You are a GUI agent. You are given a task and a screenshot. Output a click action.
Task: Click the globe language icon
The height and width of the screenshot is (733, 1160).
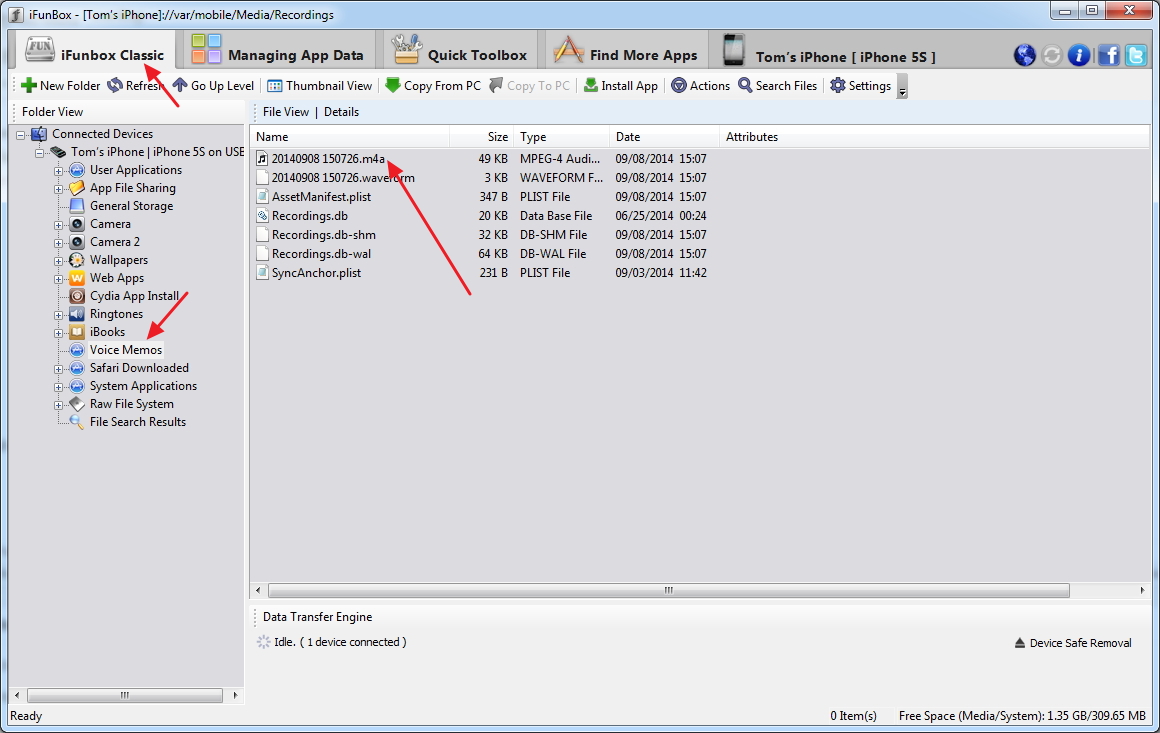[x=1025, y=55]
